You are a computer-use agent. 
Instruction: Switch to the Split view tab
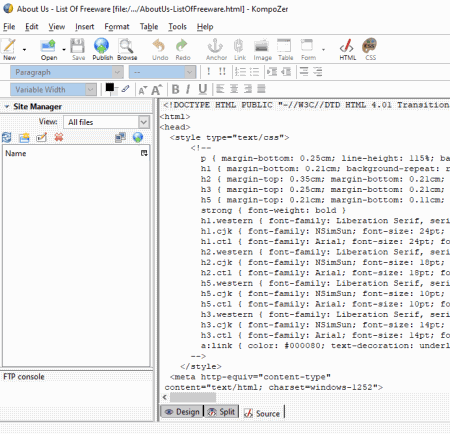tap(221, 412)
